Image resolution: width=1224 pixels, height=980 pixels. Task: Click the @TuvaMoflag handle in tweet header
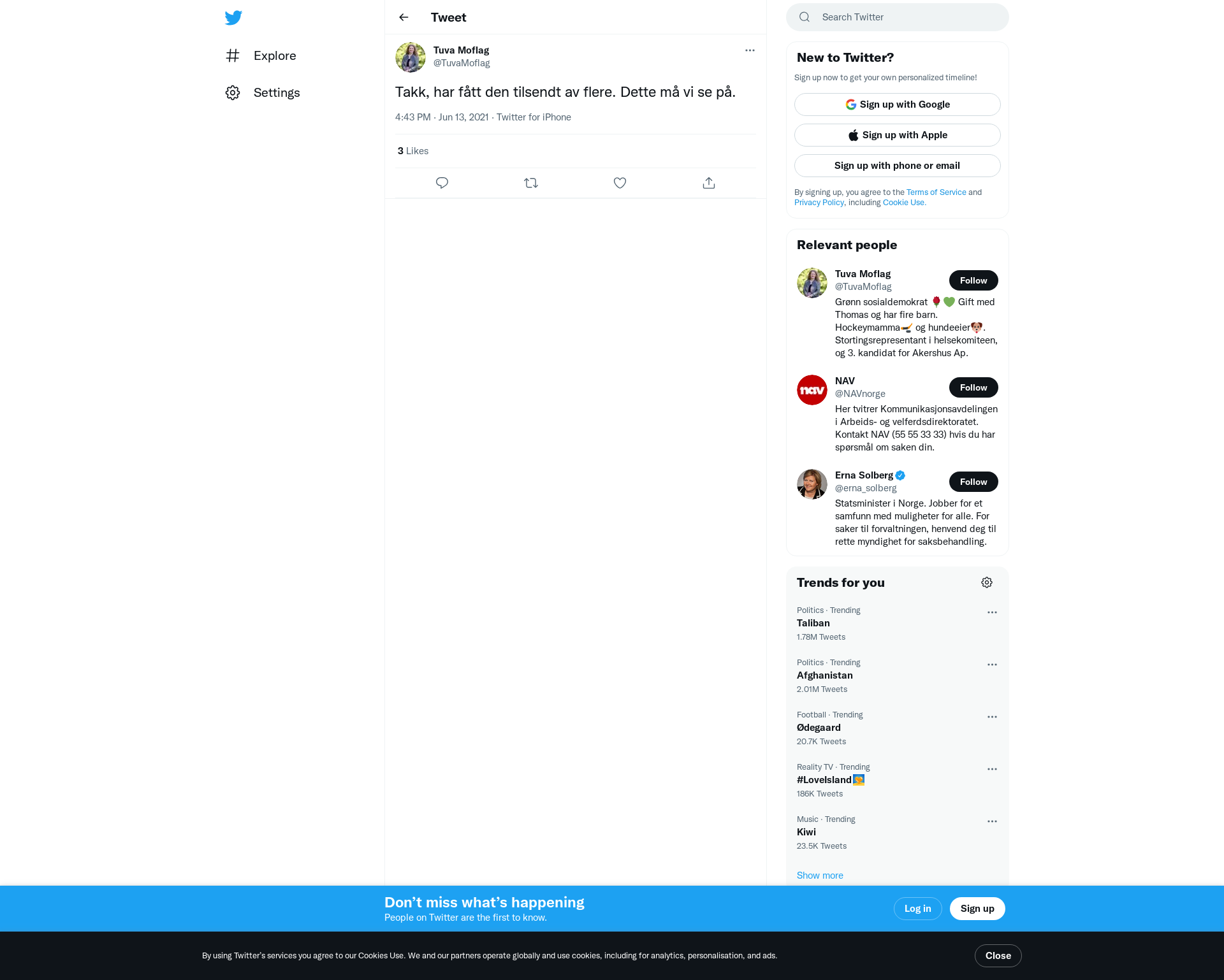pyautogui.click(x=462, y=63)
